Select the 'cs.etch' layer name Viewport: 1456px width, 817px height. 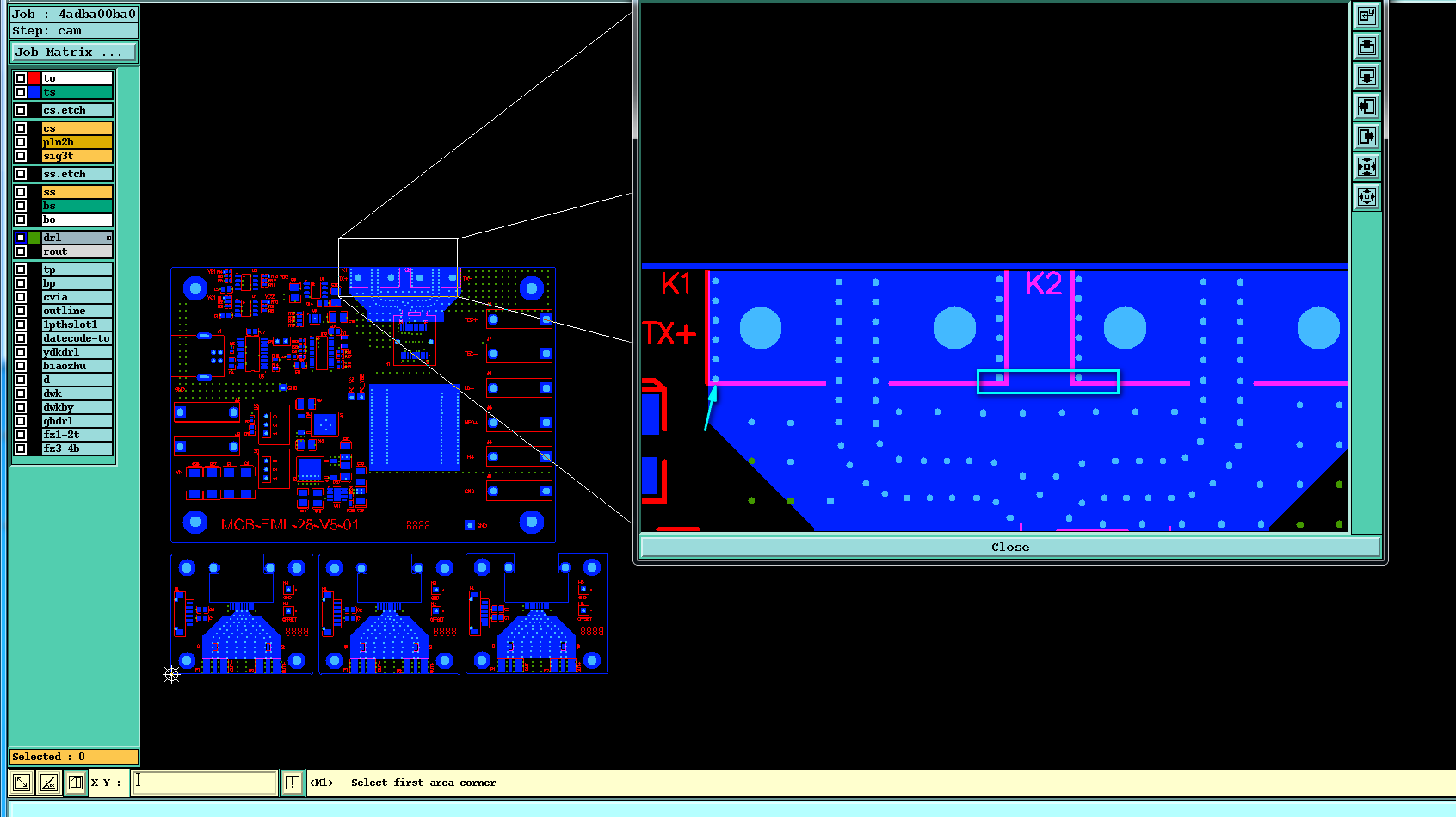[x=77, y=110]
